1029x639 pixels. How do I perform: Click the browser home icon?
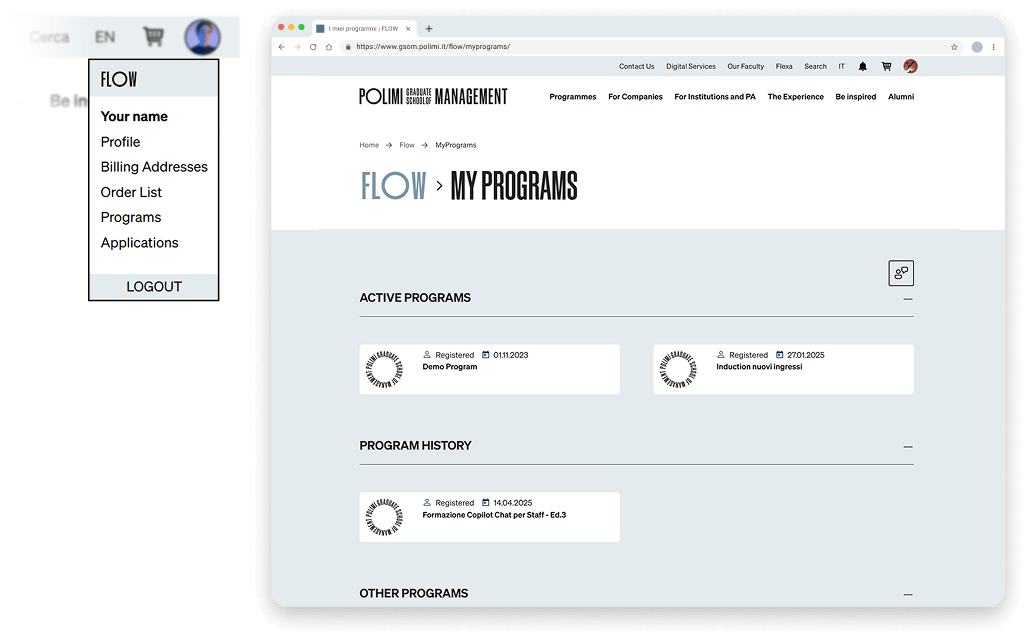point(329,47)
